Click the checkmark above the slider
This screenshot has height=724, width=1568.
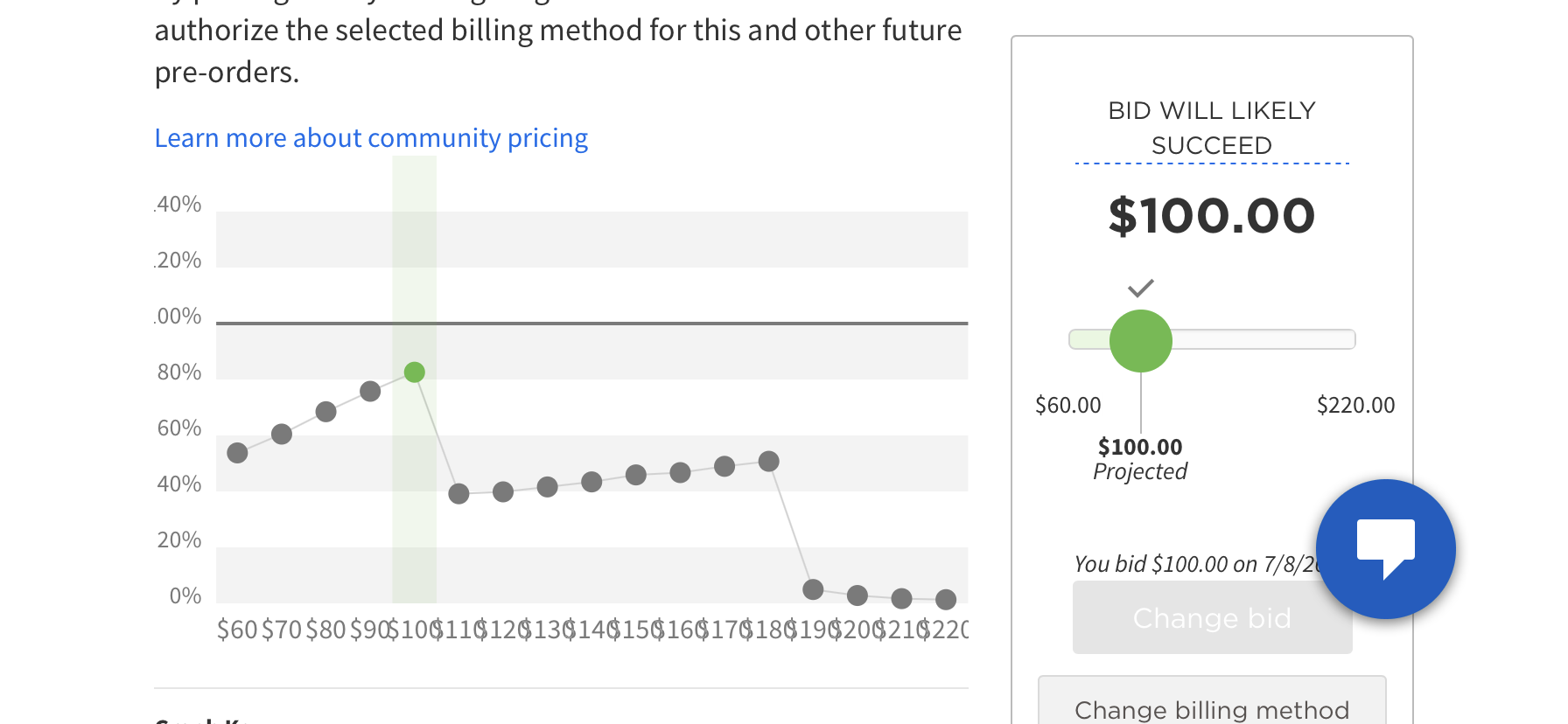point(1140,288)
